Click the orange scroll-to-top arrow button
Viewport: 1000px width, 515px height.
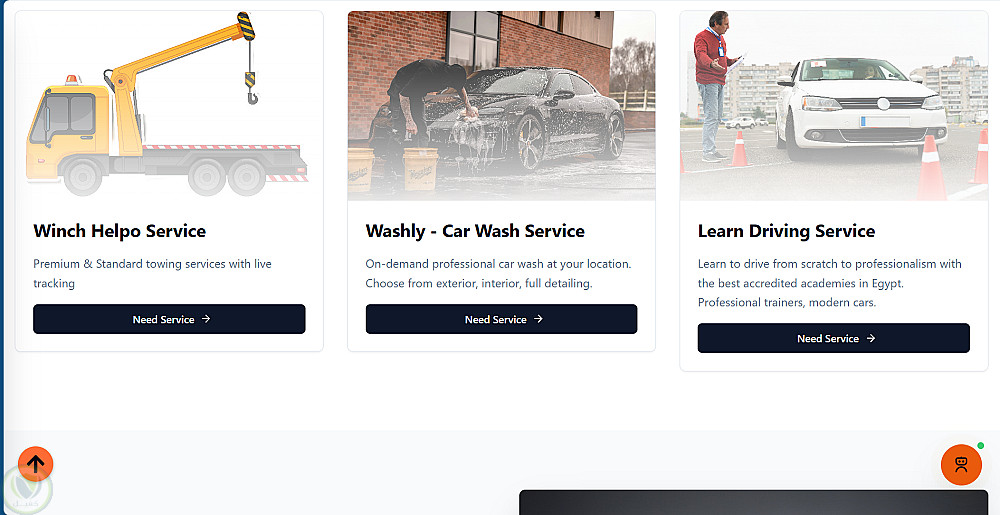[36, 464]
